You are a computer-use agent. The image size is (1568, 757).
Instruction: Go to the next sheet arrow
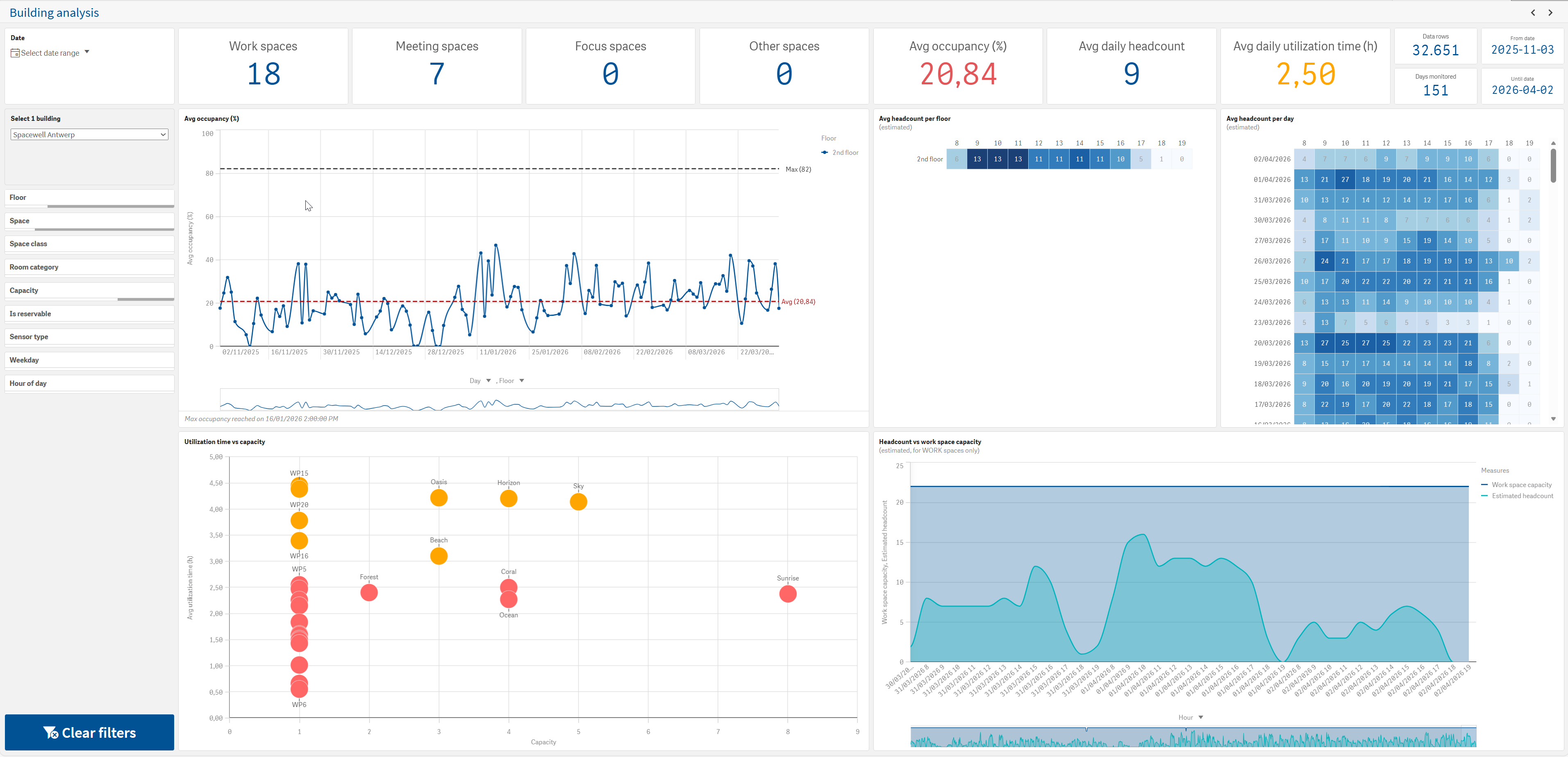[1550, 12]
